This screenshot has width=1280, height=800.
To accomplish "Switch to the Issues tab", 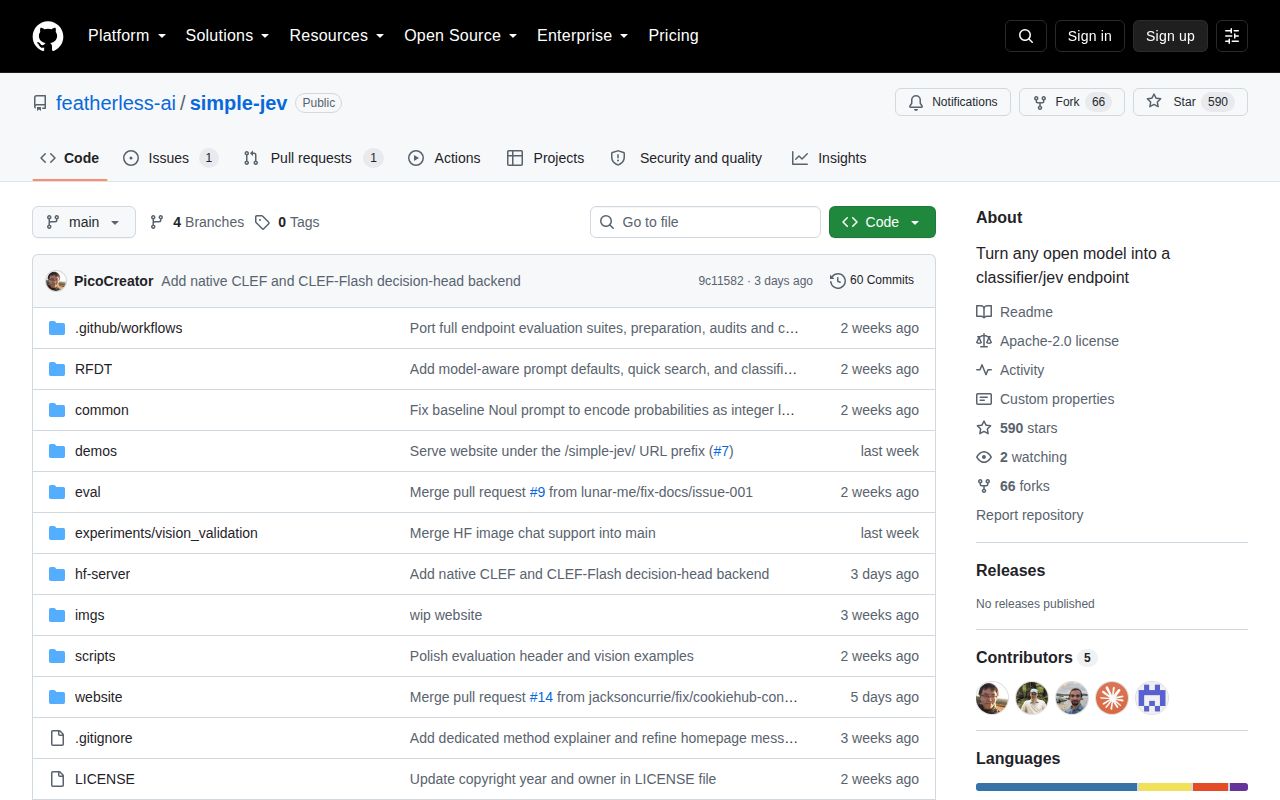I will click(x=170, y=158).
